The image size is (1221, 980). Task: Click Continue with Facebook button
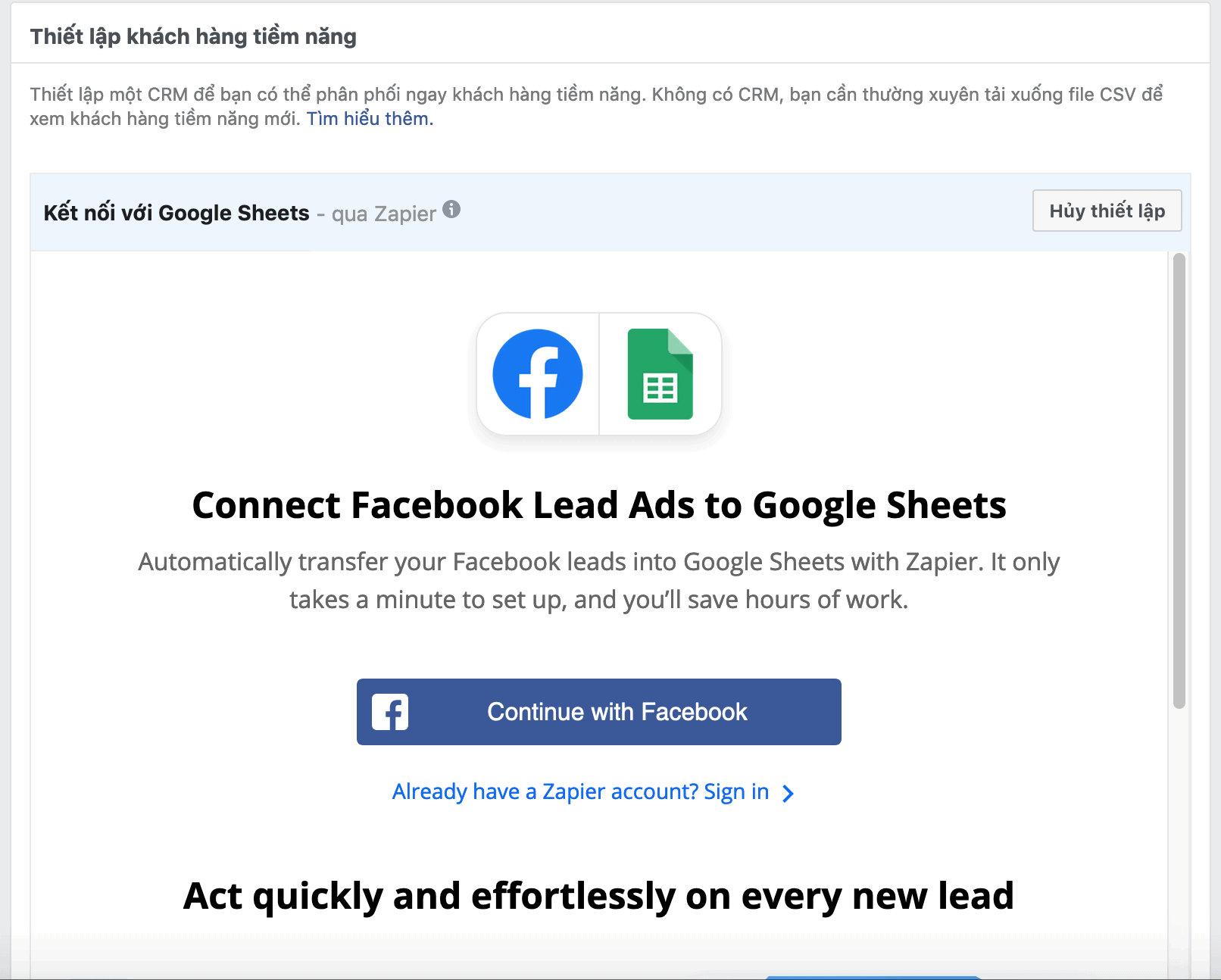tap(599, 712)
